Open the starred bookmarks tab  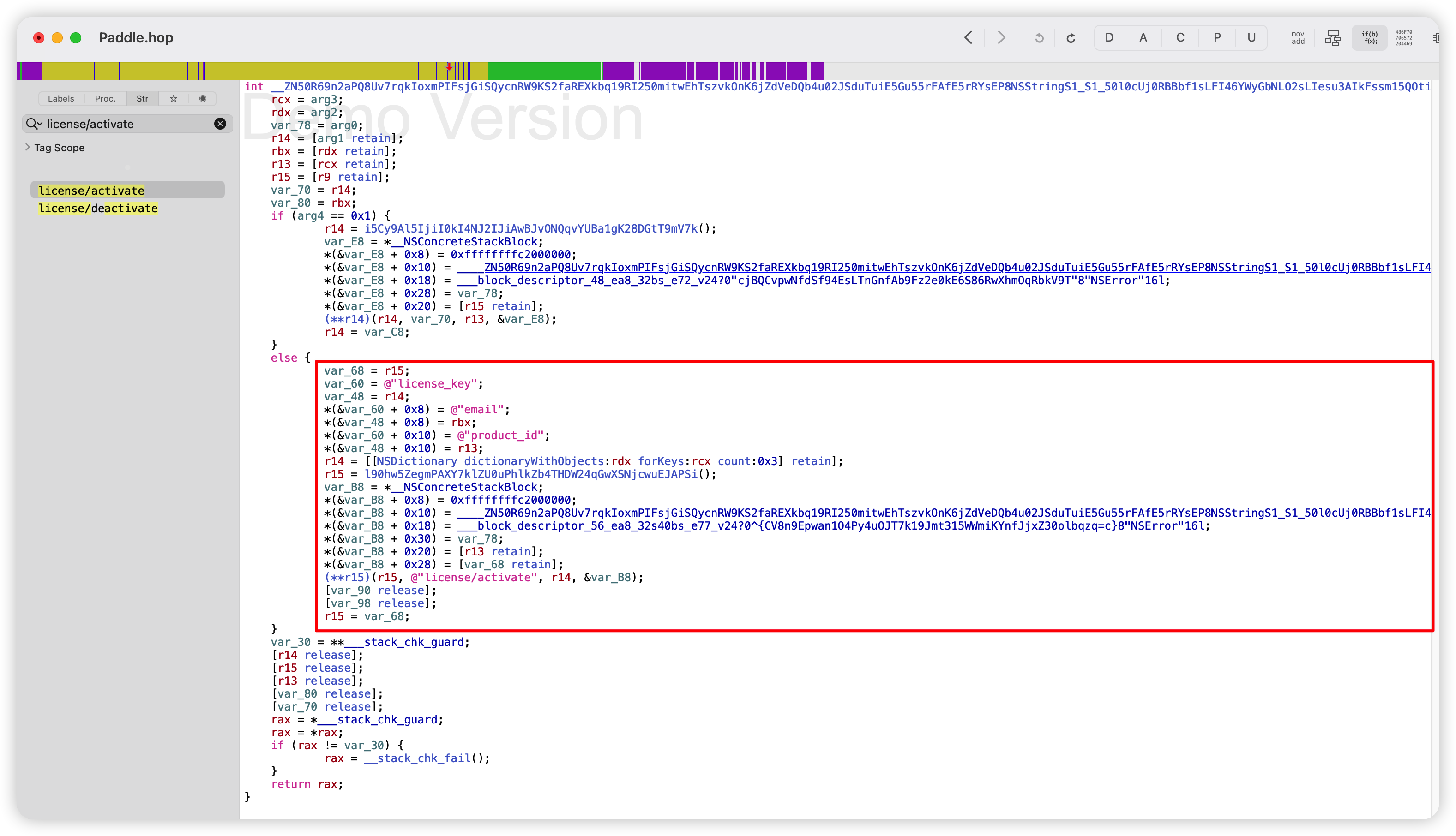[174, 99]
